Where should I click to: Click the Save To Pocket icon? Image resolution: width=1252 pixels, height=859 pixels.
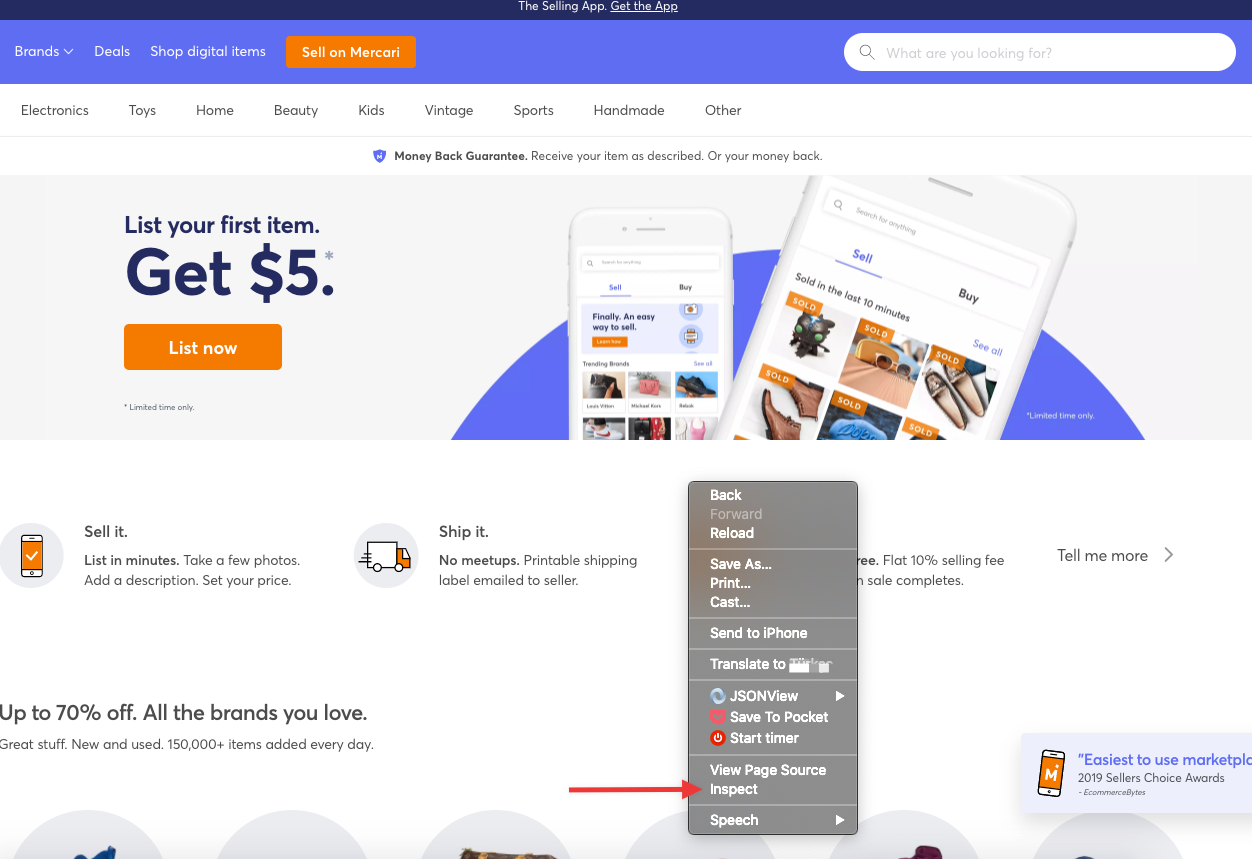(717, 717)
